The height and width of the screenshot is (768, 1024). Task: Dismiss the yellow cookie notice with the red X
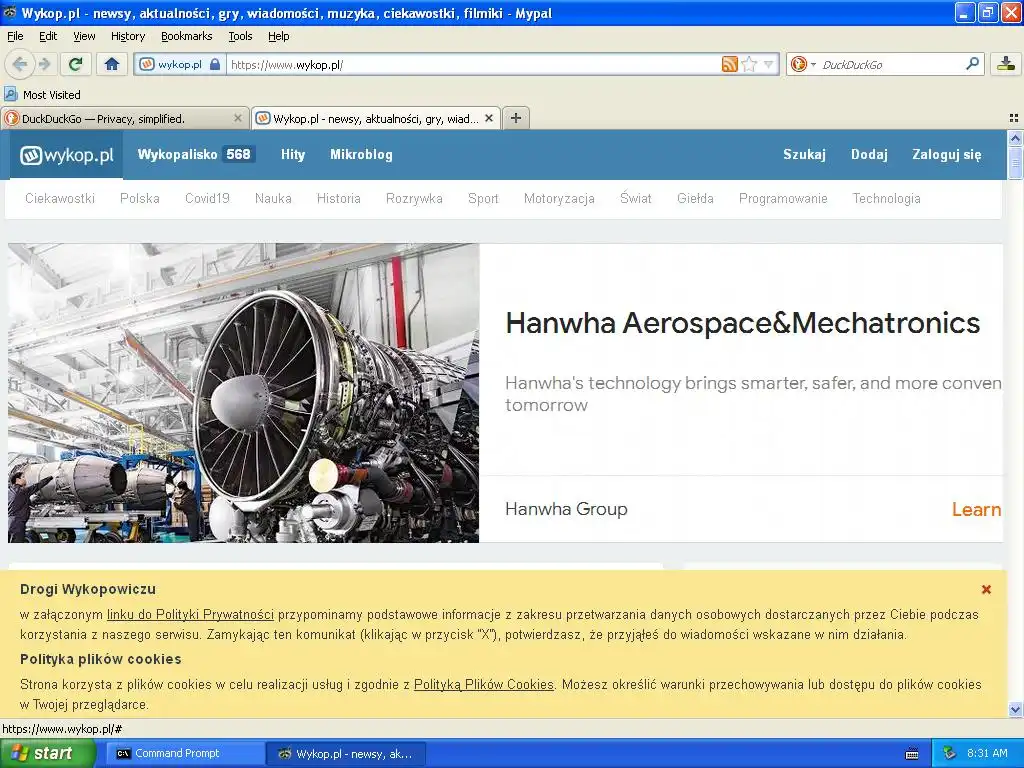[x=986, y=589]
